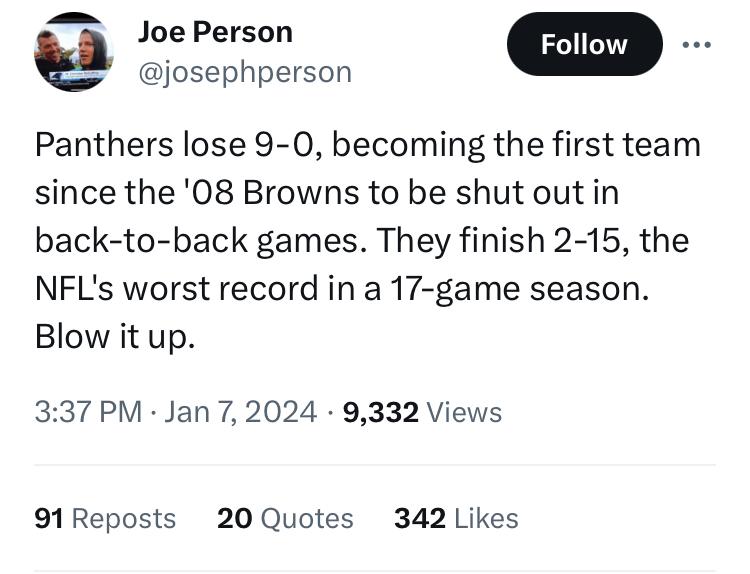Click the "17-game season" phrase
The image size is (750, 574).
tap(522, 289)
